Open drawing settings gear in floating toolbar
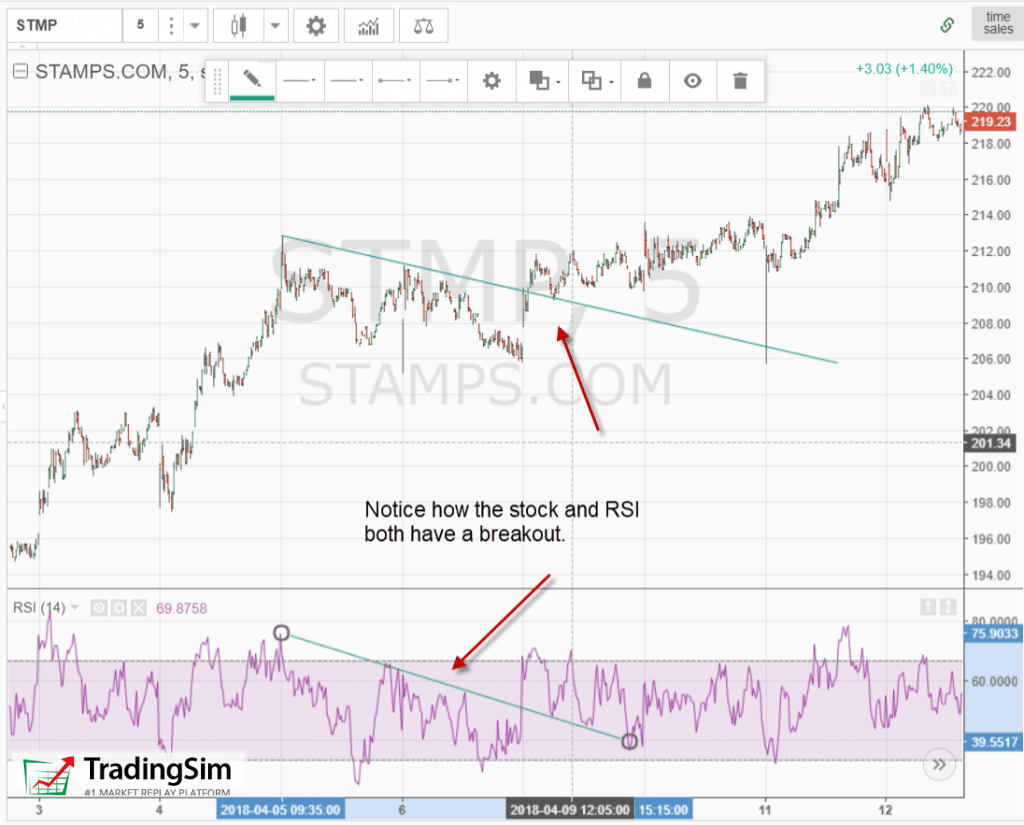The image size is (1024, 825). (x=492, y=81)
